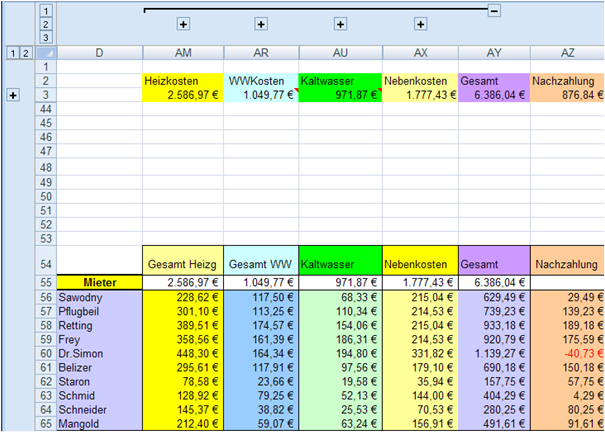The height and width of the screenshot is (432, 605).
Task: Select the yellow Heizkosten cell
Action: point(183,80)
